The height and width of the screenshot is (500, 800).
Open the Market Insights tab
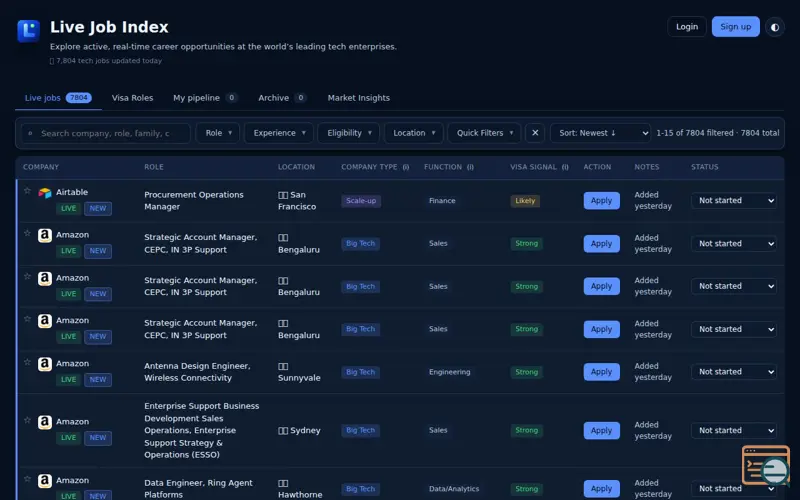(x=359, y=98)
